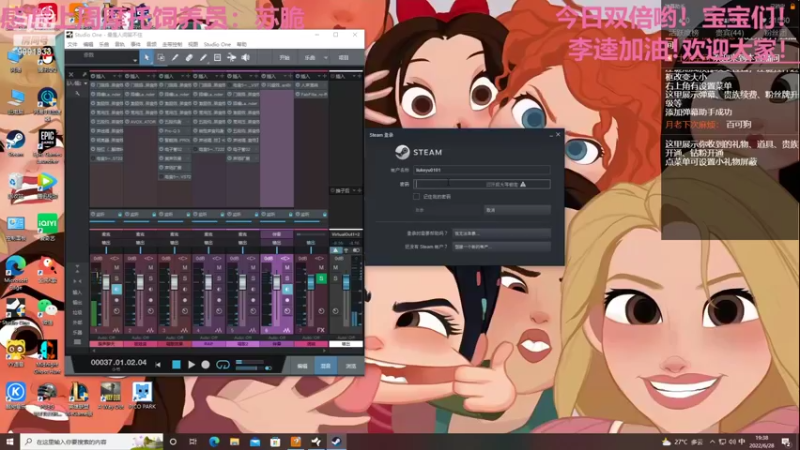
Task: Start playback with the Play button
Action: (191, 364)
